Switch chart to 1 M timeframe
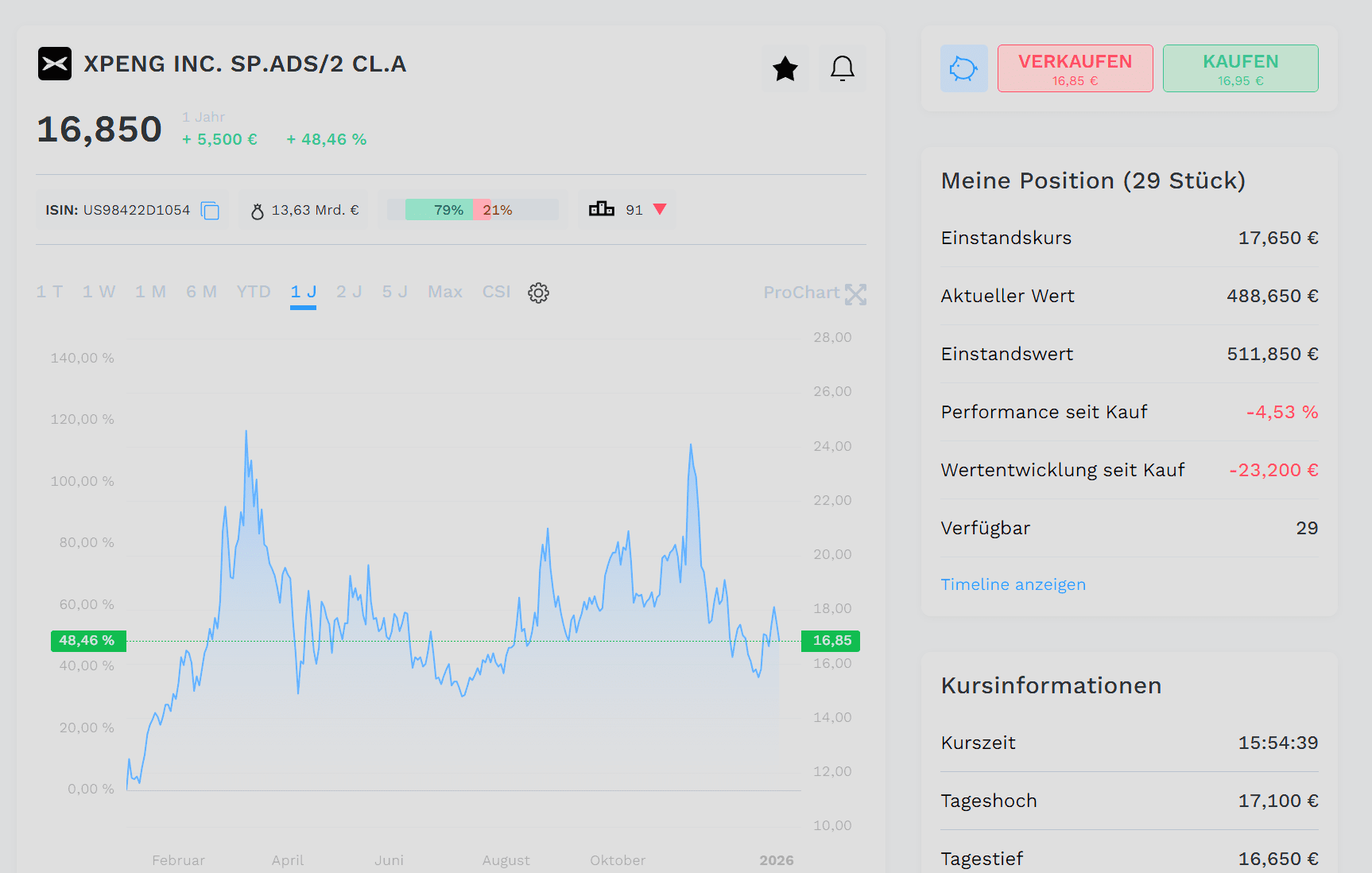 tap(150, 292)
